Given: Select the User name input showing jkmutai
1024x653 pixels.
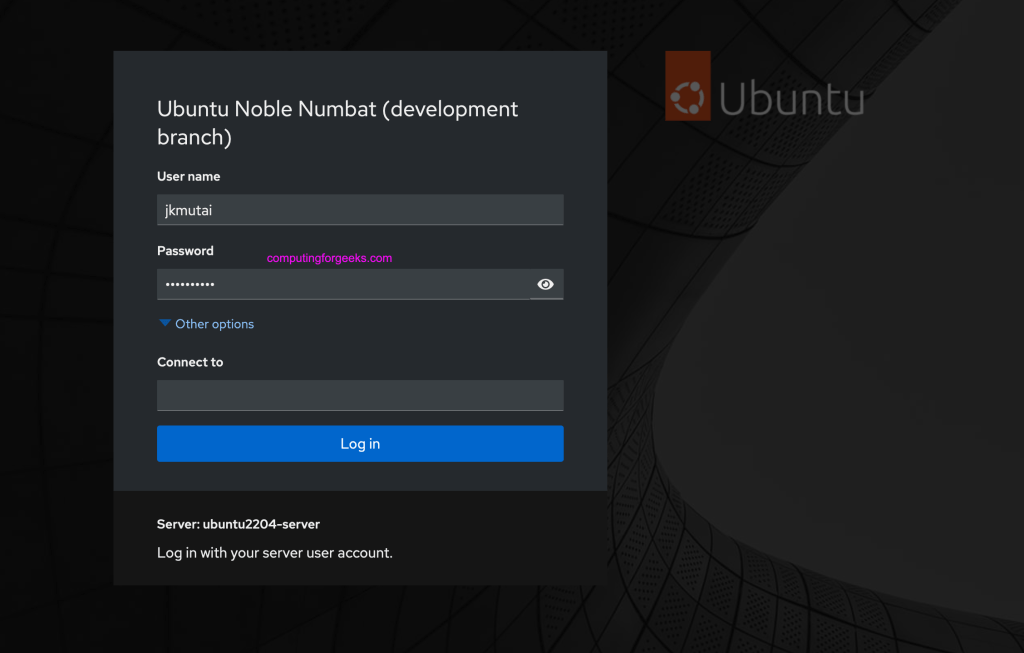Looking at the screenshot, I should (360, 210).
